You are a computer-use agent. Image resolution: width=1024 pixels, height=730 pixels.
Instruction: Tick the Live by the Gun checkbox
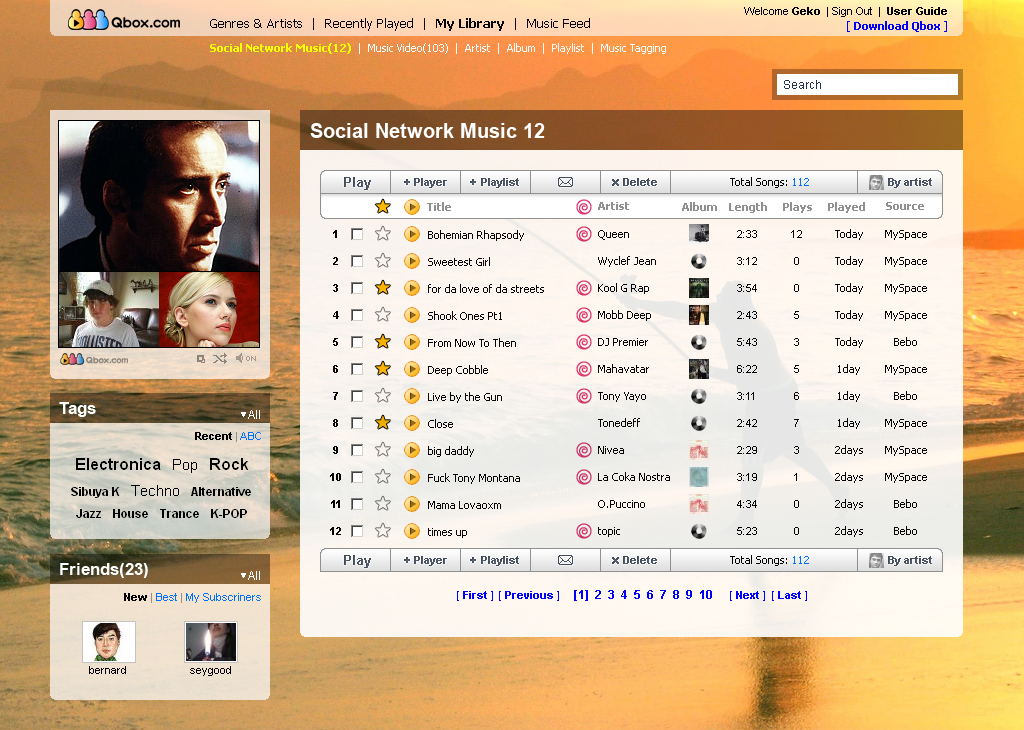(x=357, y=396)
